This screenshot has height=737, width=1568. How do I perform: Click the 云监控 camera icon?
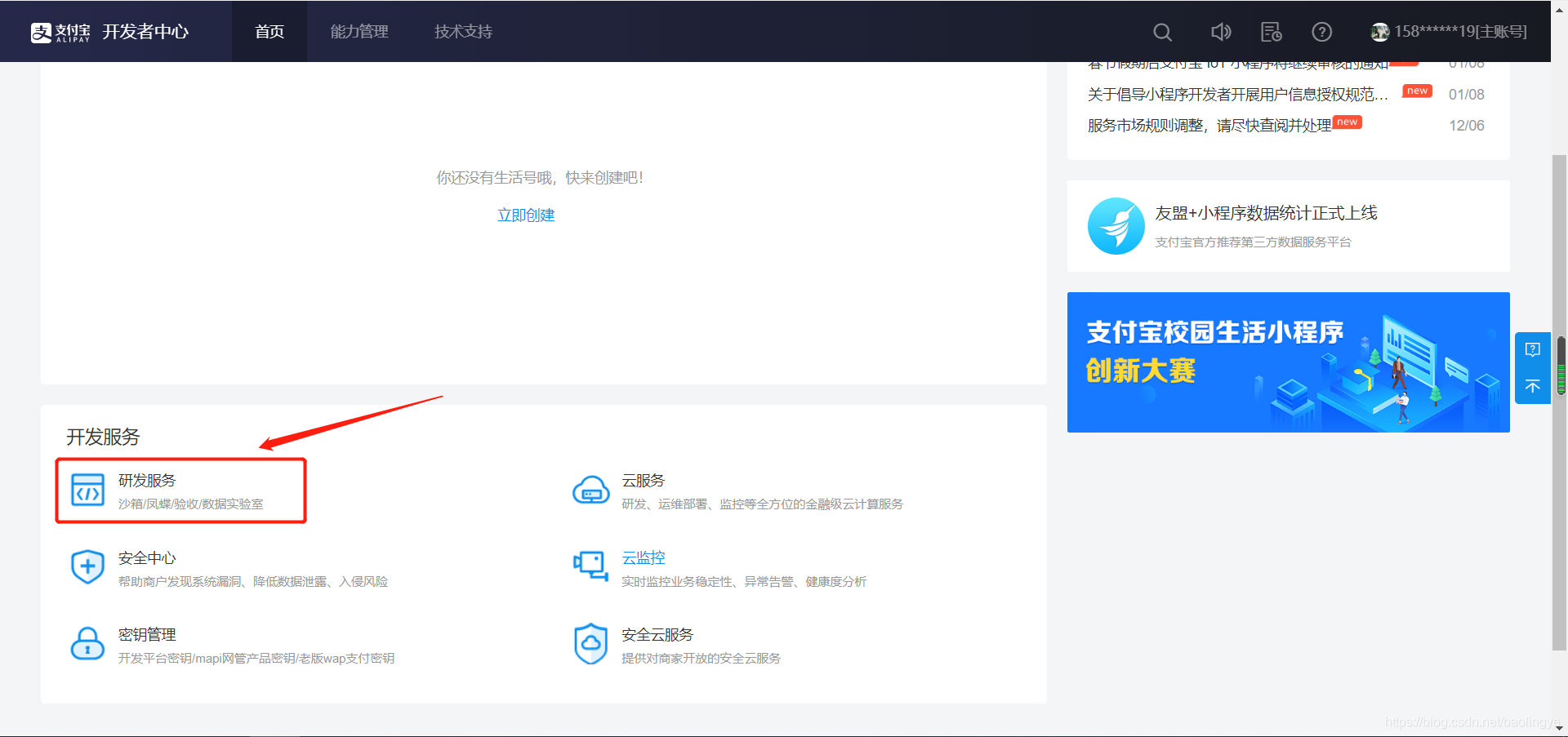pyautogui.click(x=590, y=566)
